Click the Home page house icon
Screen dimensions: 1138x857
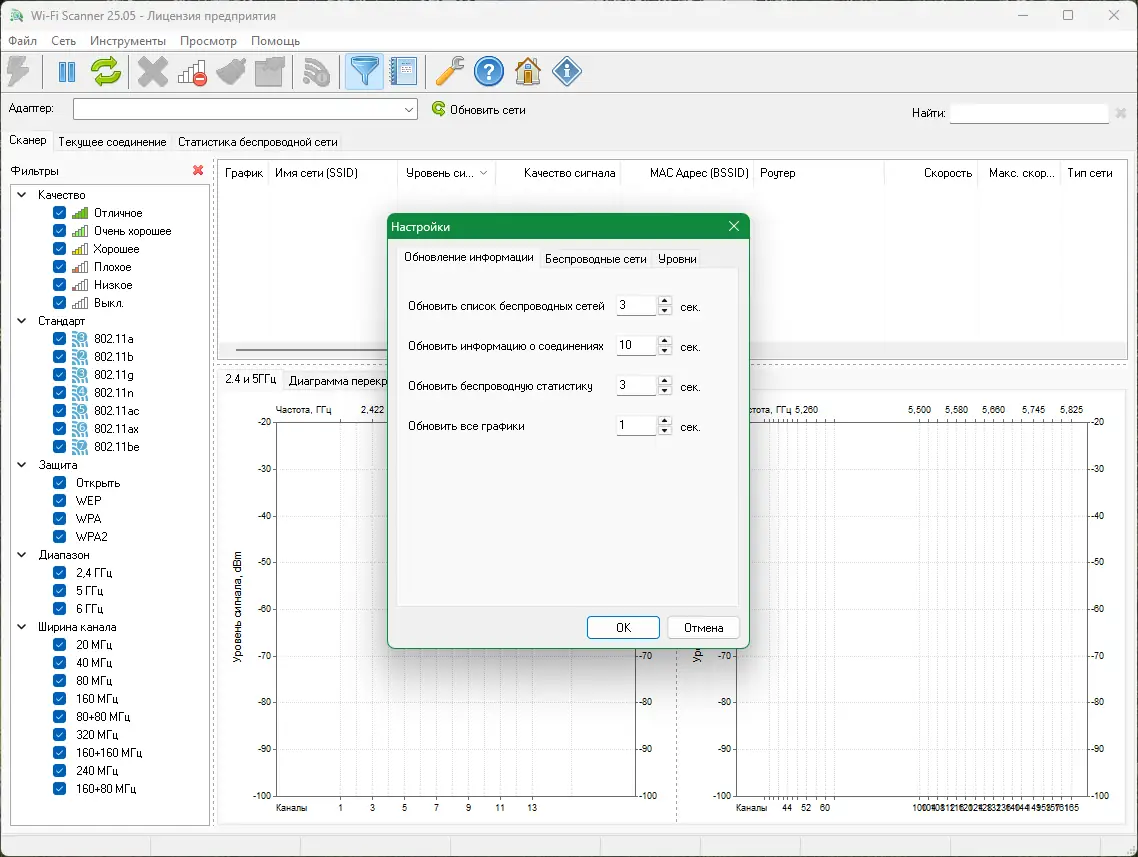[527, 71]
